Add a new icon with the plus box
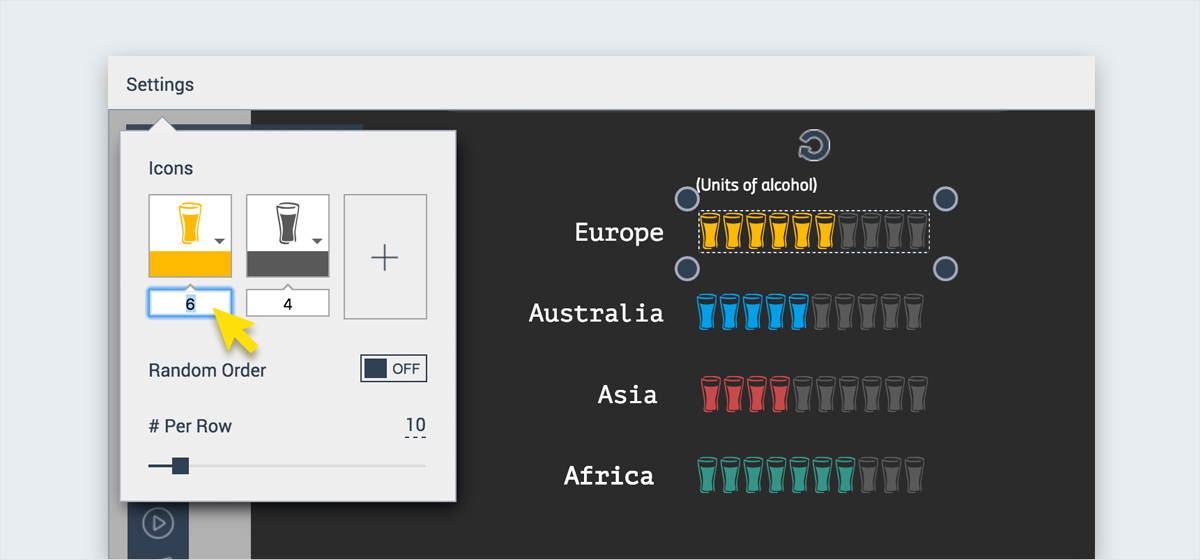This screenshot has width=1200, height=560. point(385,257)
